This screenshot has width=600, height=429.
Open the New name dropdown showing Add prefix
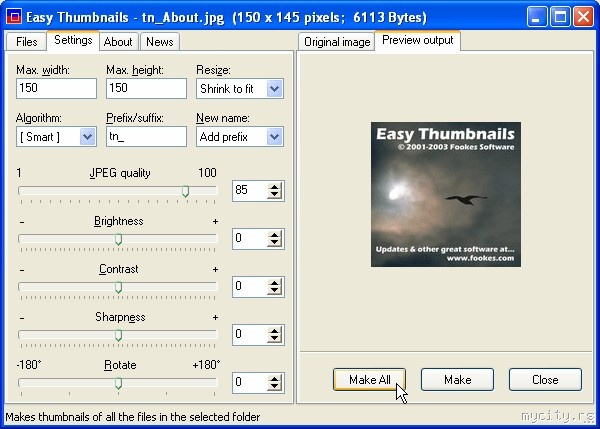point(240,137)
